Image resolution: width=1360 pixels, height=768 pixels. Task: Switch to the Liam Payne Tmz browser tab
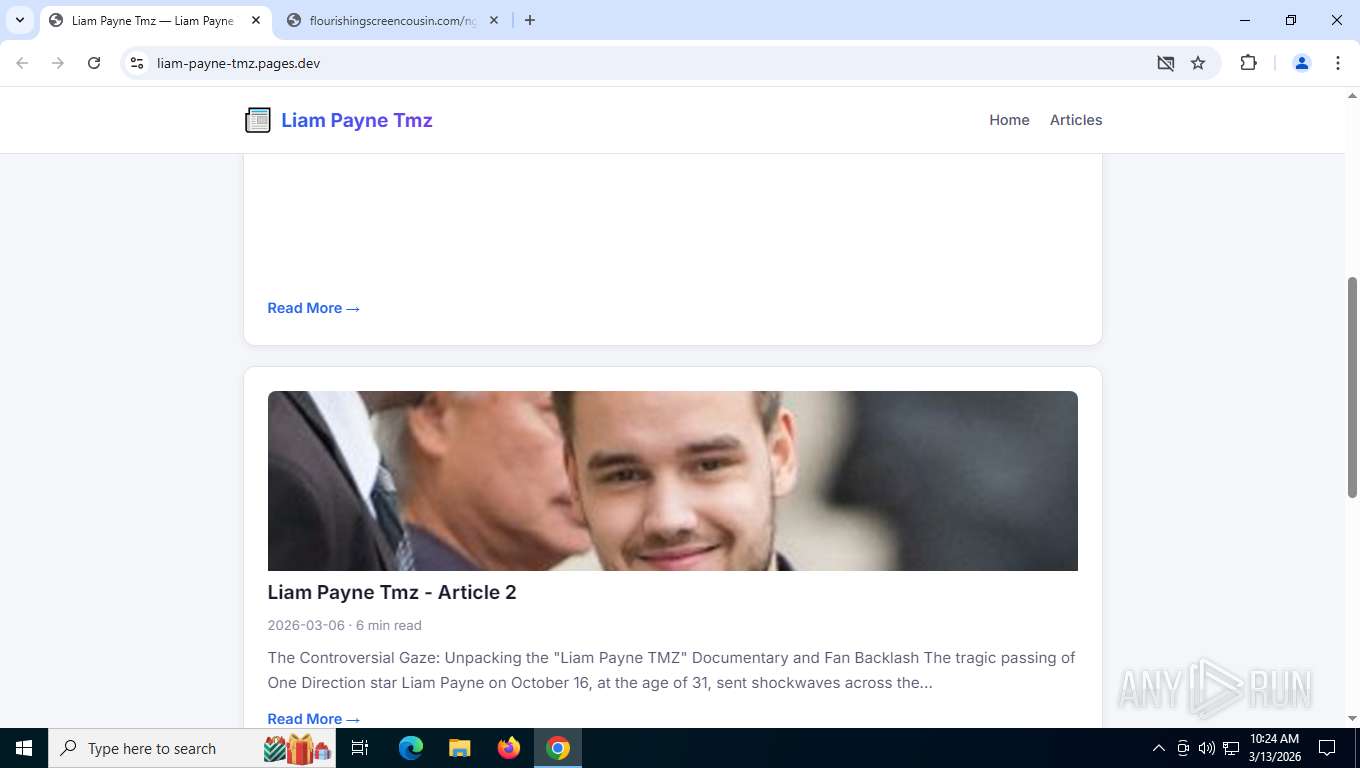[x=153, y=20]
